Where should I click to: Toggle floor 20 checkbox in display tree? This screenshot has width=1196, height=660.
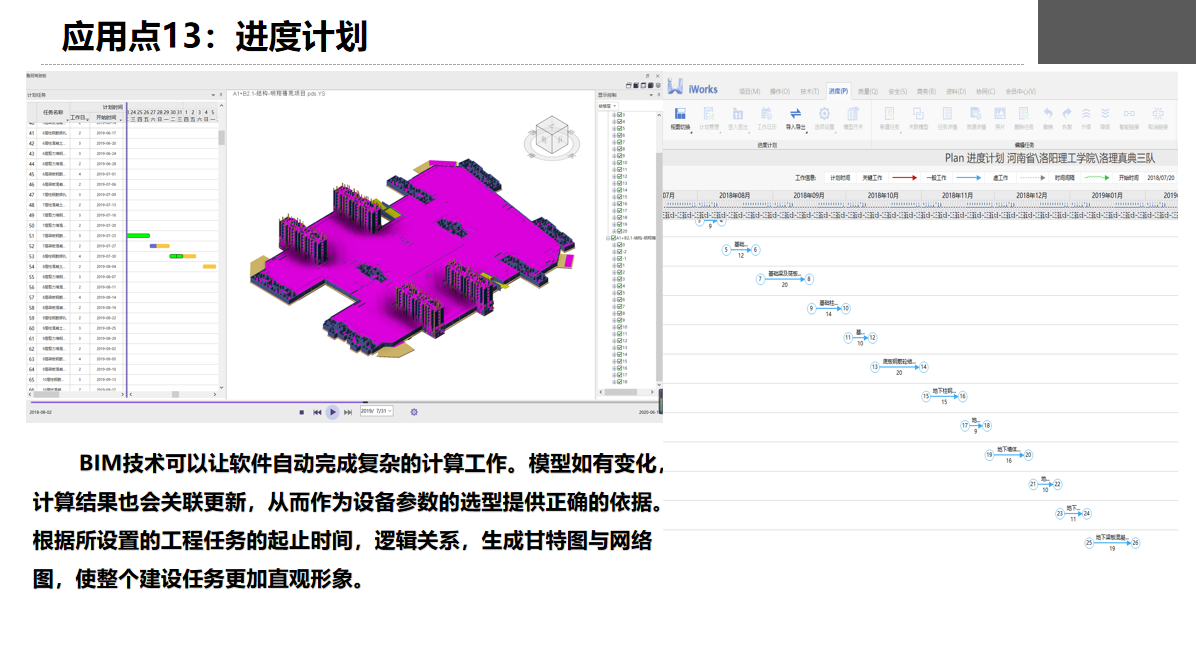click(621, 232)
